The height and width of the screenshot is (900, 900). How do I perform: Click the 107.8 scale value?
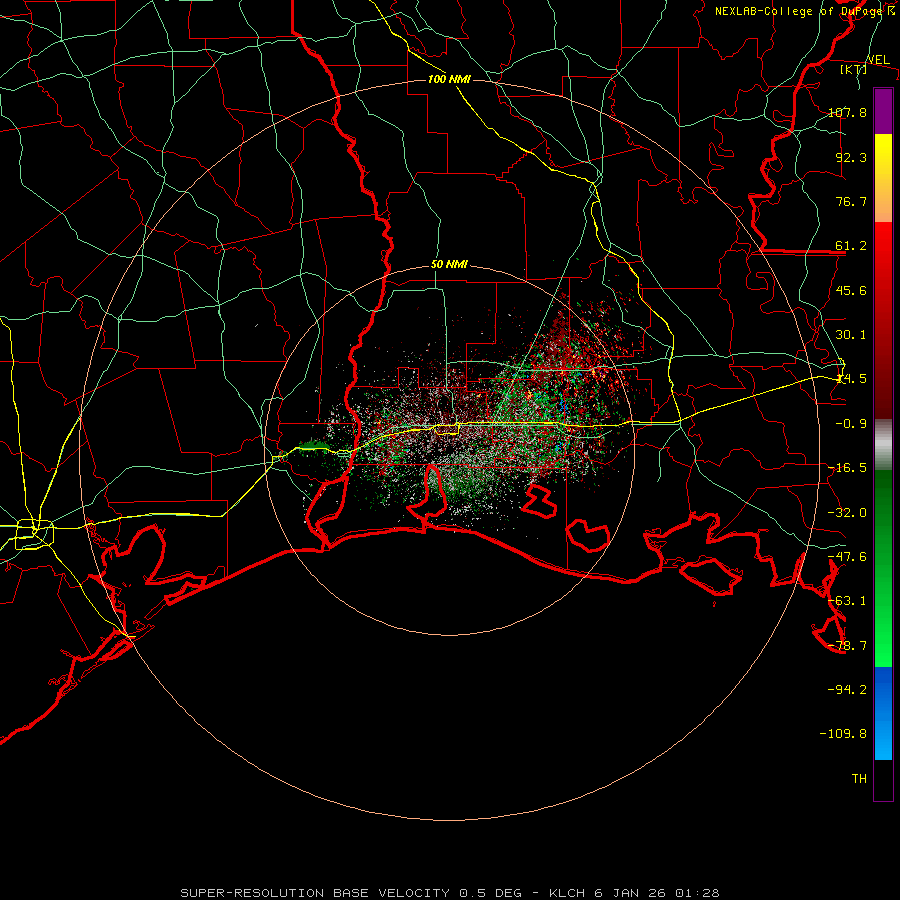(847, 112)
